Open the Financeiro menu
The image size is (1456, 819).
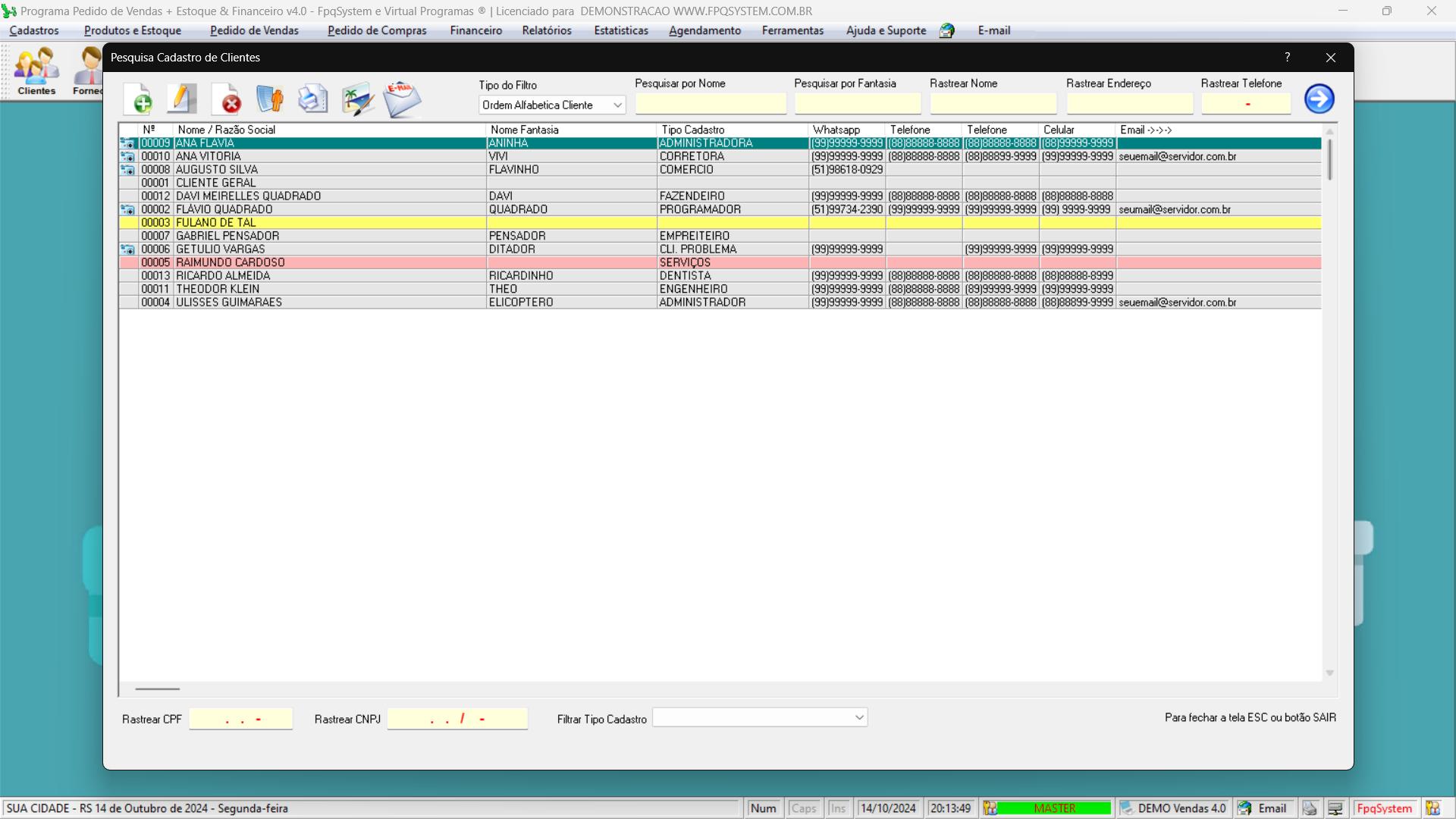475,31
